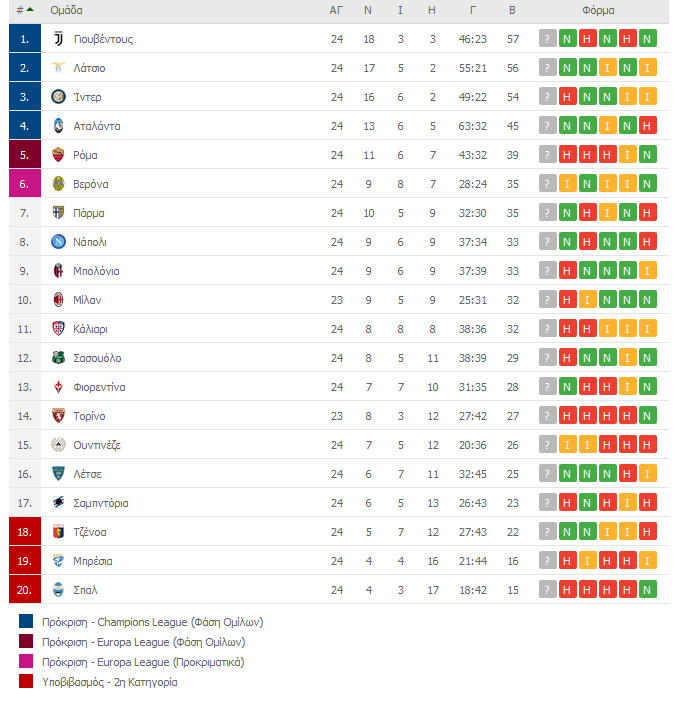Click the red Υποβιβασμός legend swatch
Image resolution: width=678 pixels, height=703 pixels.
click(26, 681)
